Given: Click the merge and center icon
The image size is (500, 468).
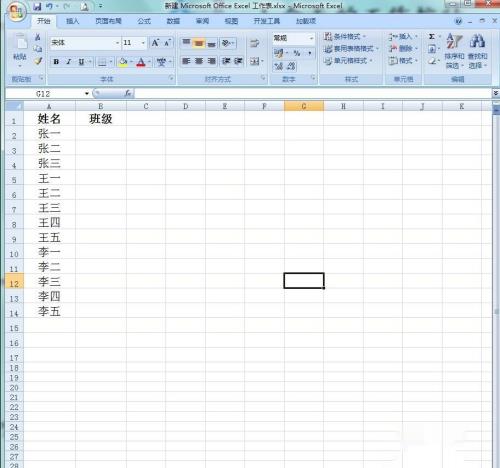Looking at the screenshot, I should [255, 61].
